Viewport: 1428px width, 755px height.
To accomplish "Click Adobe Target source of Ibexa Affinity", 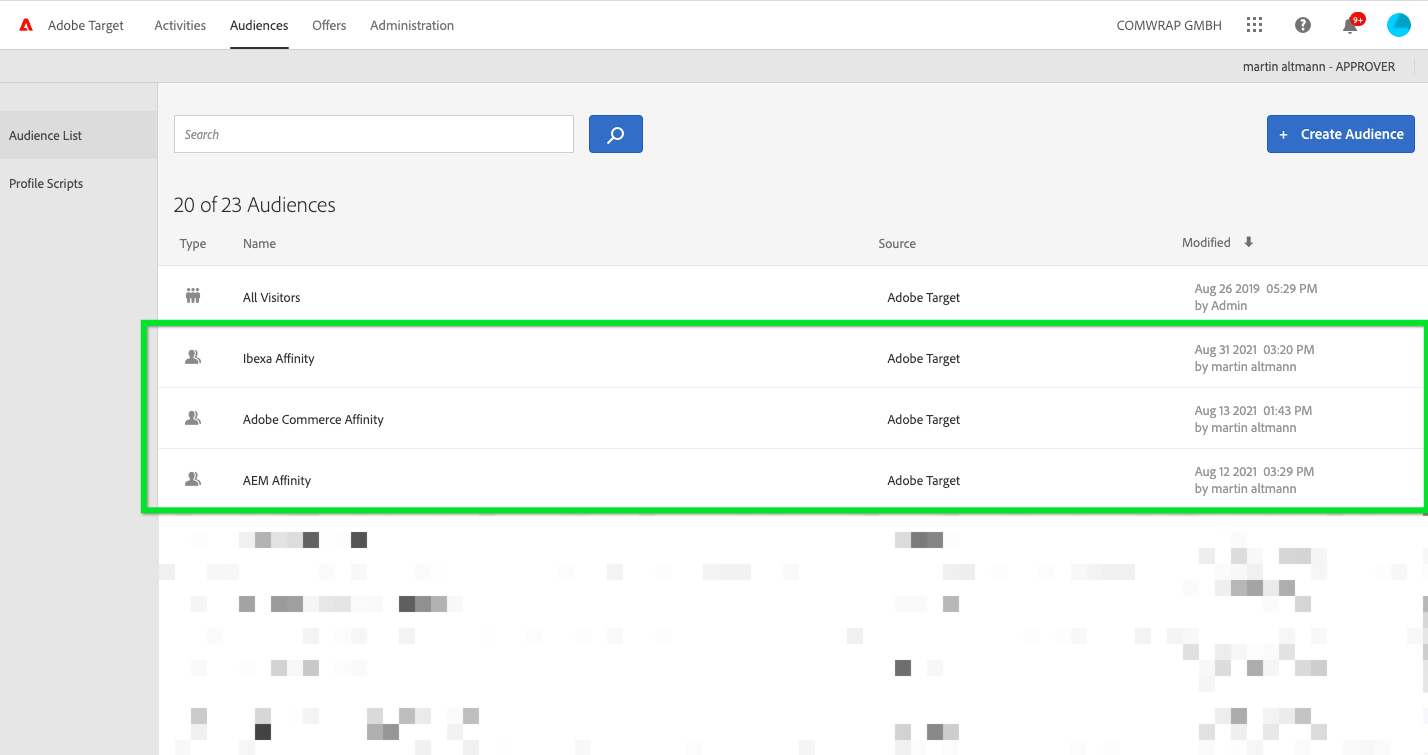I will point(924,358).
